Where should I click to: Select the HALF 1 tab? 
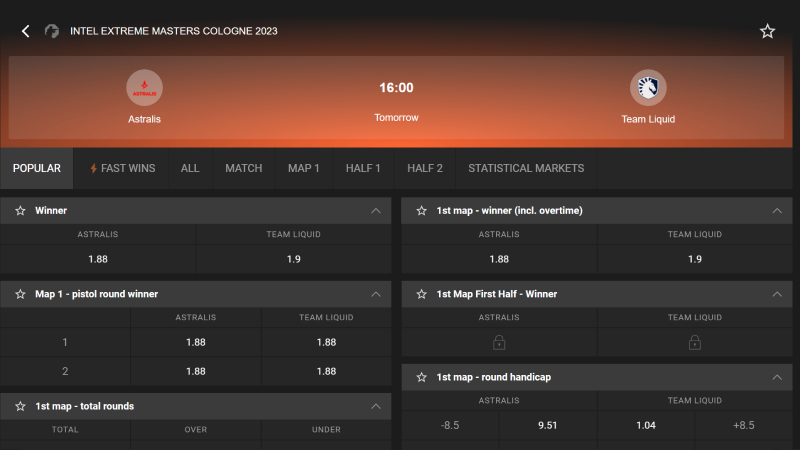(x=363, y=168)
